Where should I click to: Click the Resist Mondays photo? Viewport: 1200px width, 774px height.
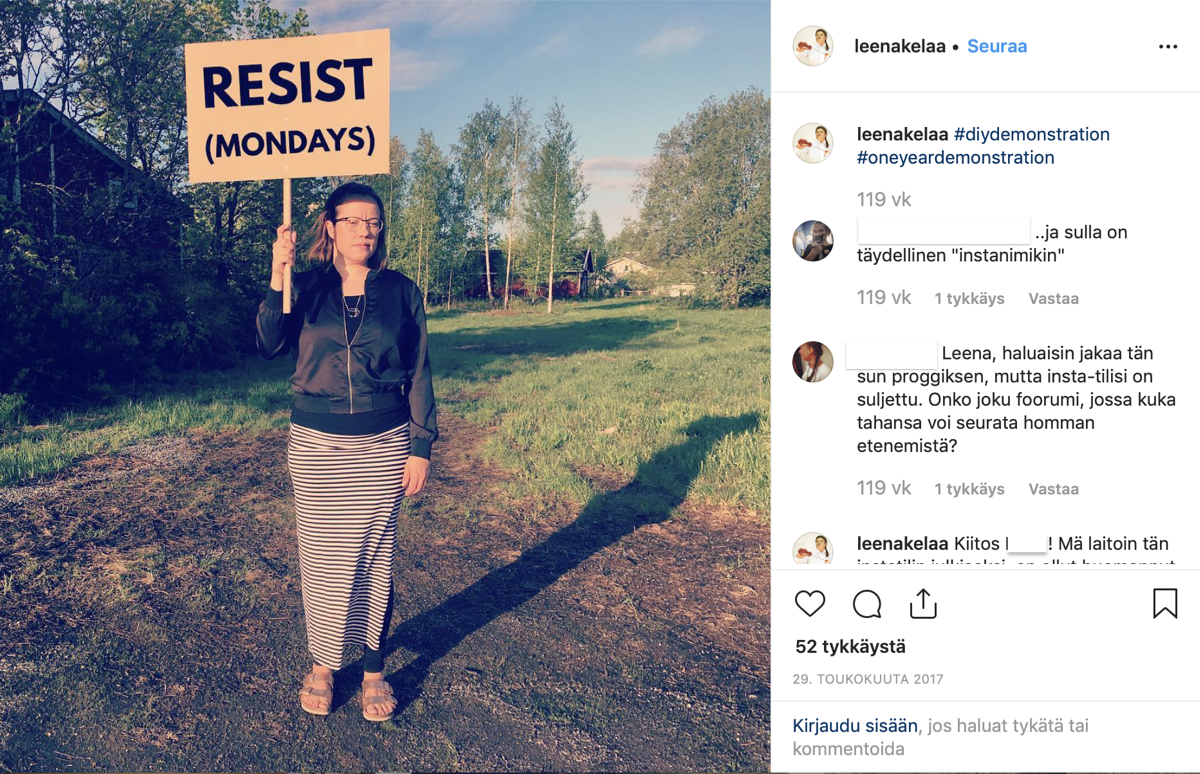click(x=385, y=387)
